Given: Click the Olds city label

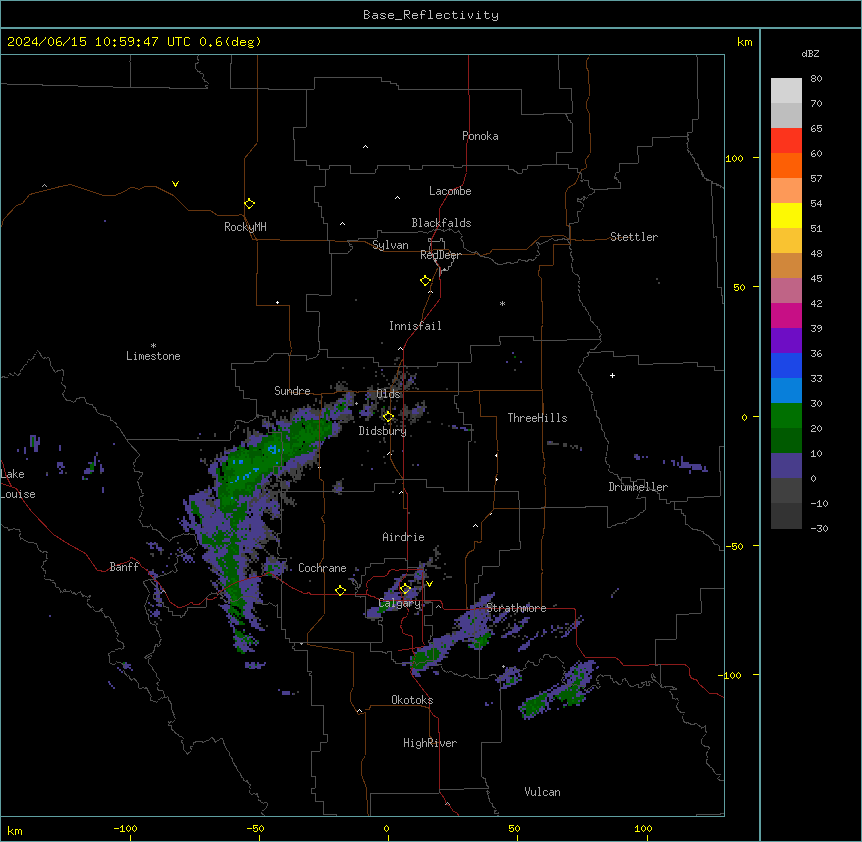Looking at the screenshot, I should click(x=388, y=394).
